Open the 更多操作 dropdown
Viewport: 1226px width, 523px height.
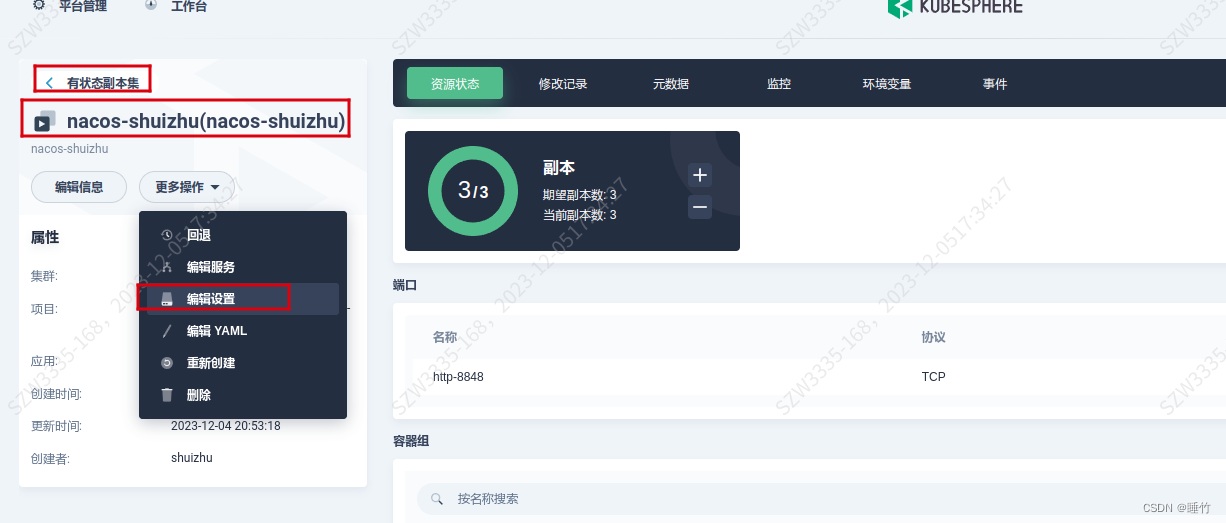point(187,187)
